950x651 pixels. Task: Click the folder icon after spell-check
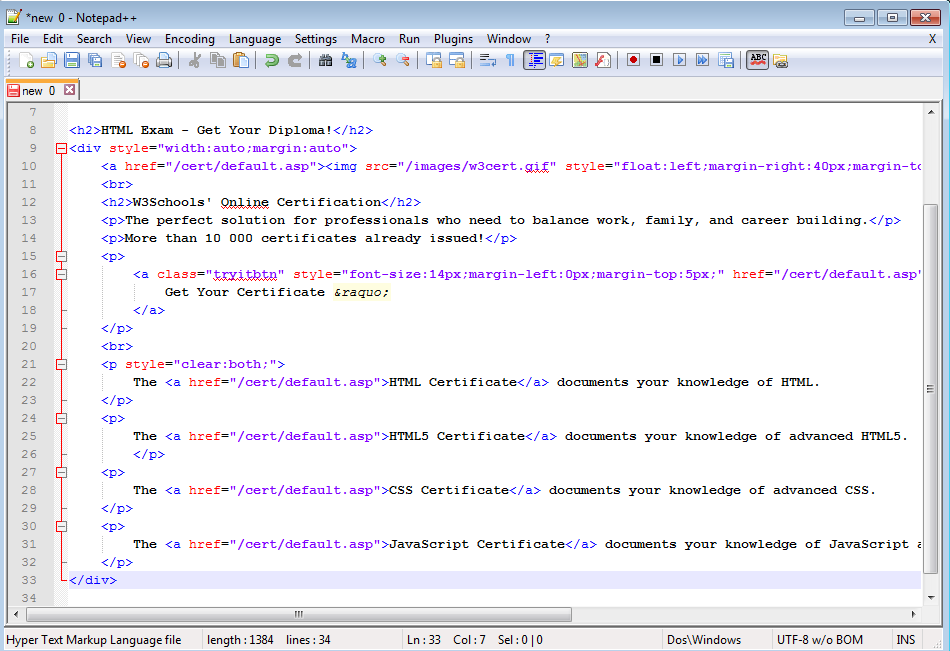click(x=781, y=60)
